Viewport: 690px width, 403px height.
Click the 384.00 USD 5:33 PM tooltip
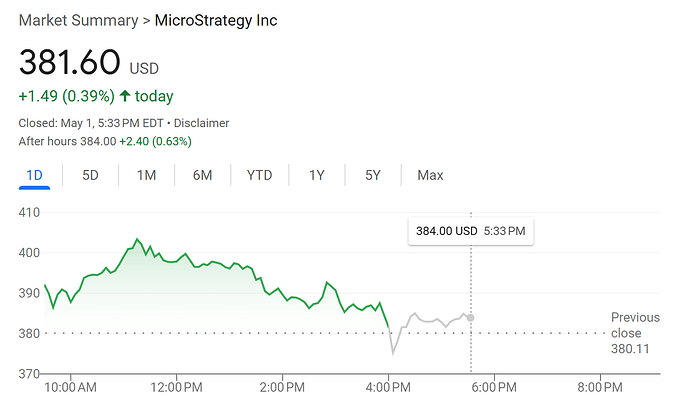470,231
